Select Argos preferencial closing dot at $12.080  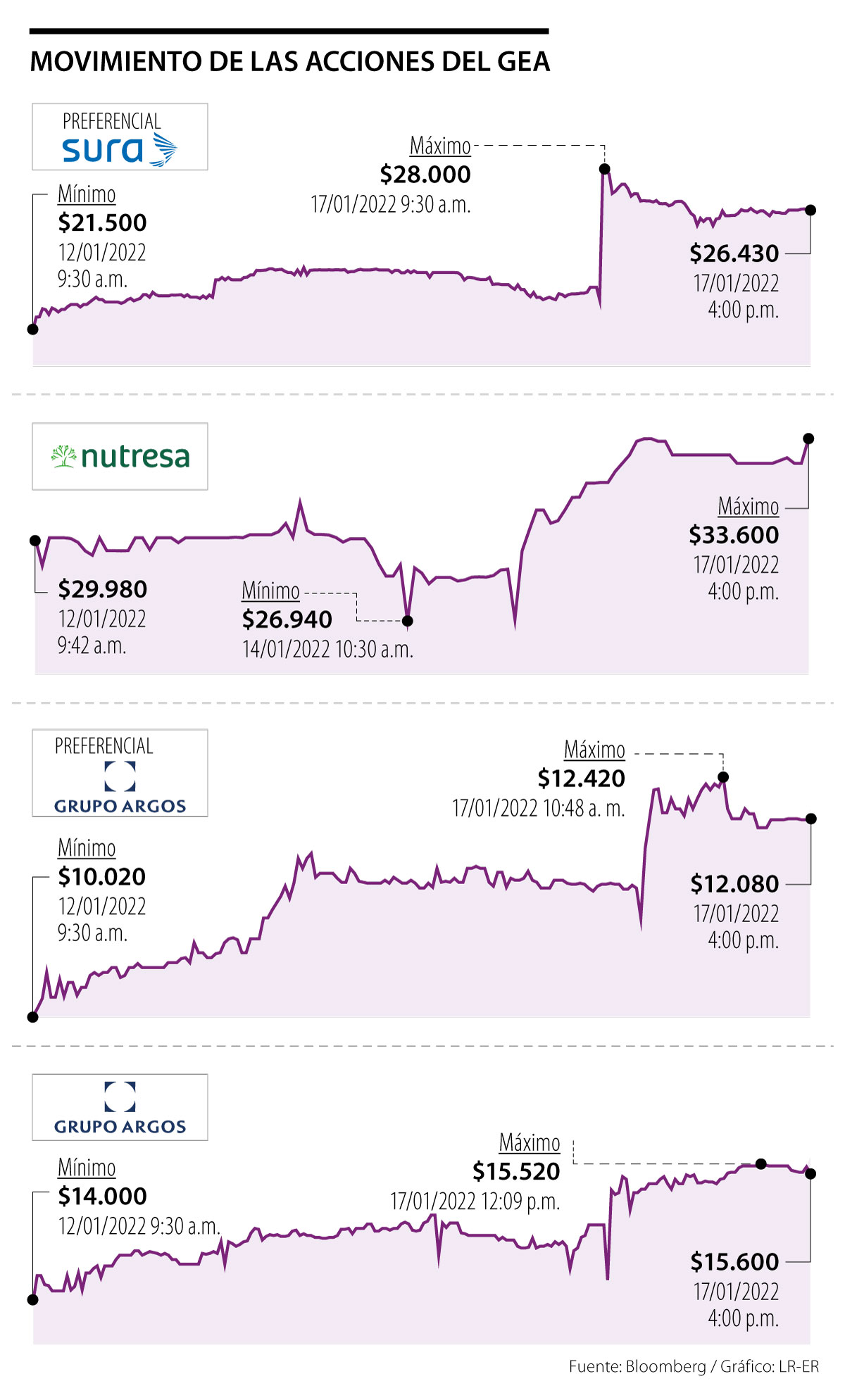(x=810, y=819)
